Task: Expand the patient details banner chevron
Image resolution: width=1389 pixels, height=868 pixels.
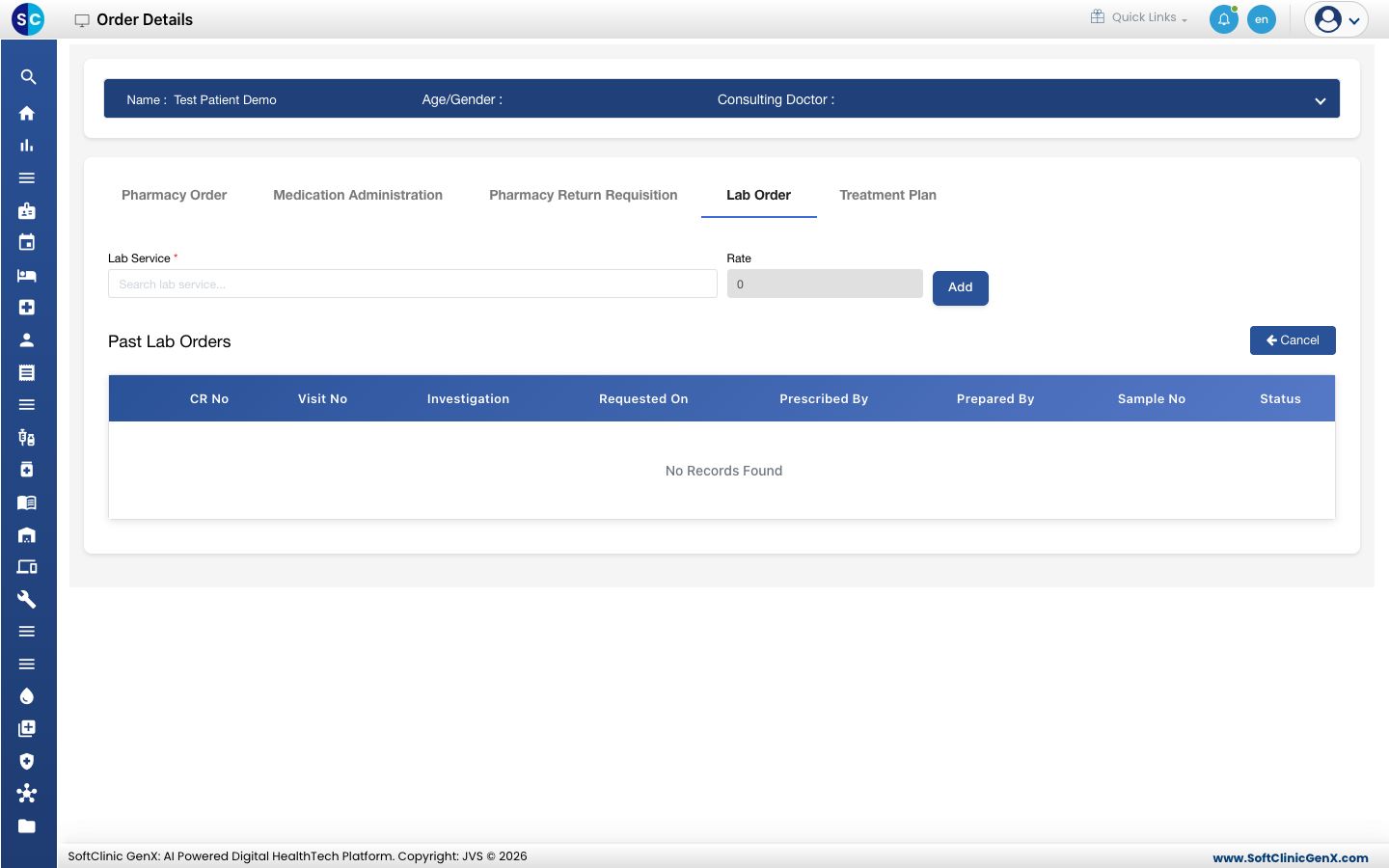Action: [x=1321, y=100]
